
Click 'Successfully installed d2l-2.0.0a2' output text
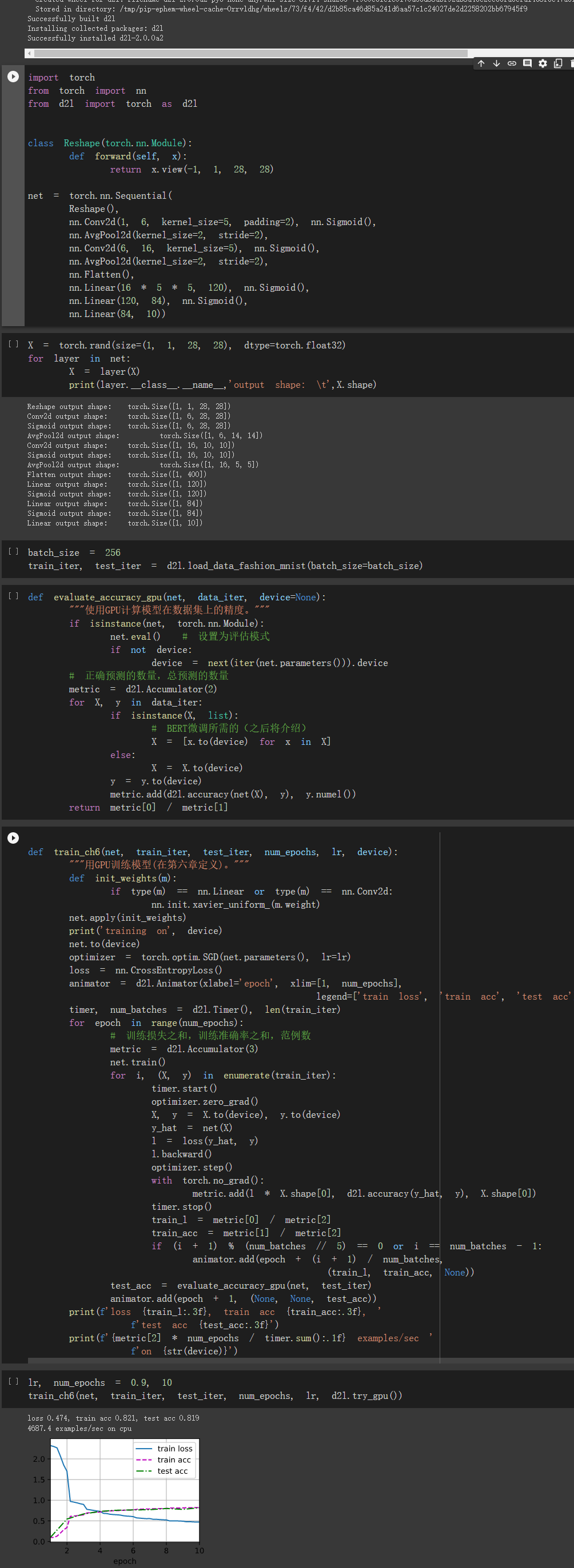[x=95, y=38]
